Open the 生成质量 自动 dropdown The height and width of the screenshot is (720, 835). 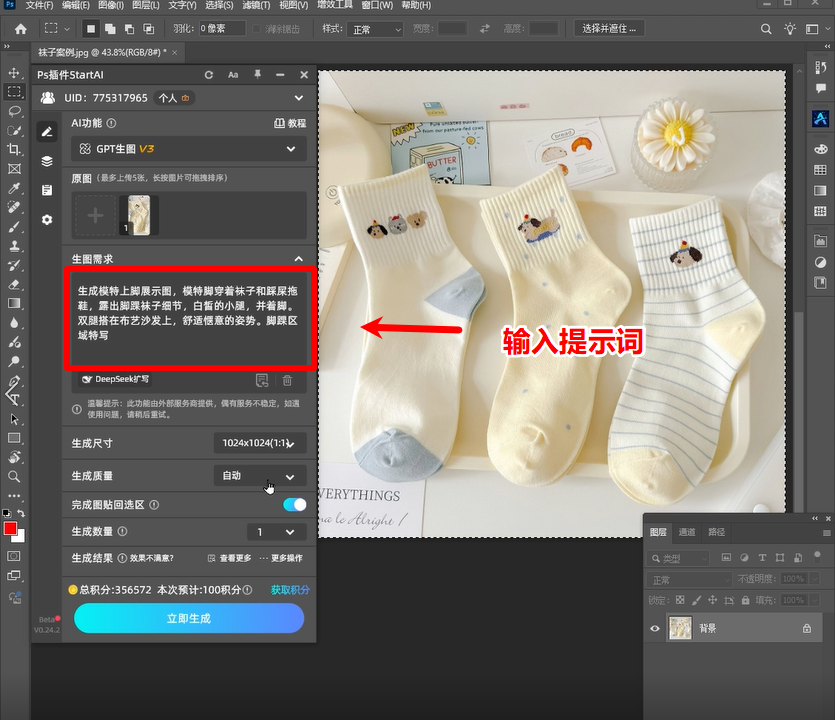260,476
